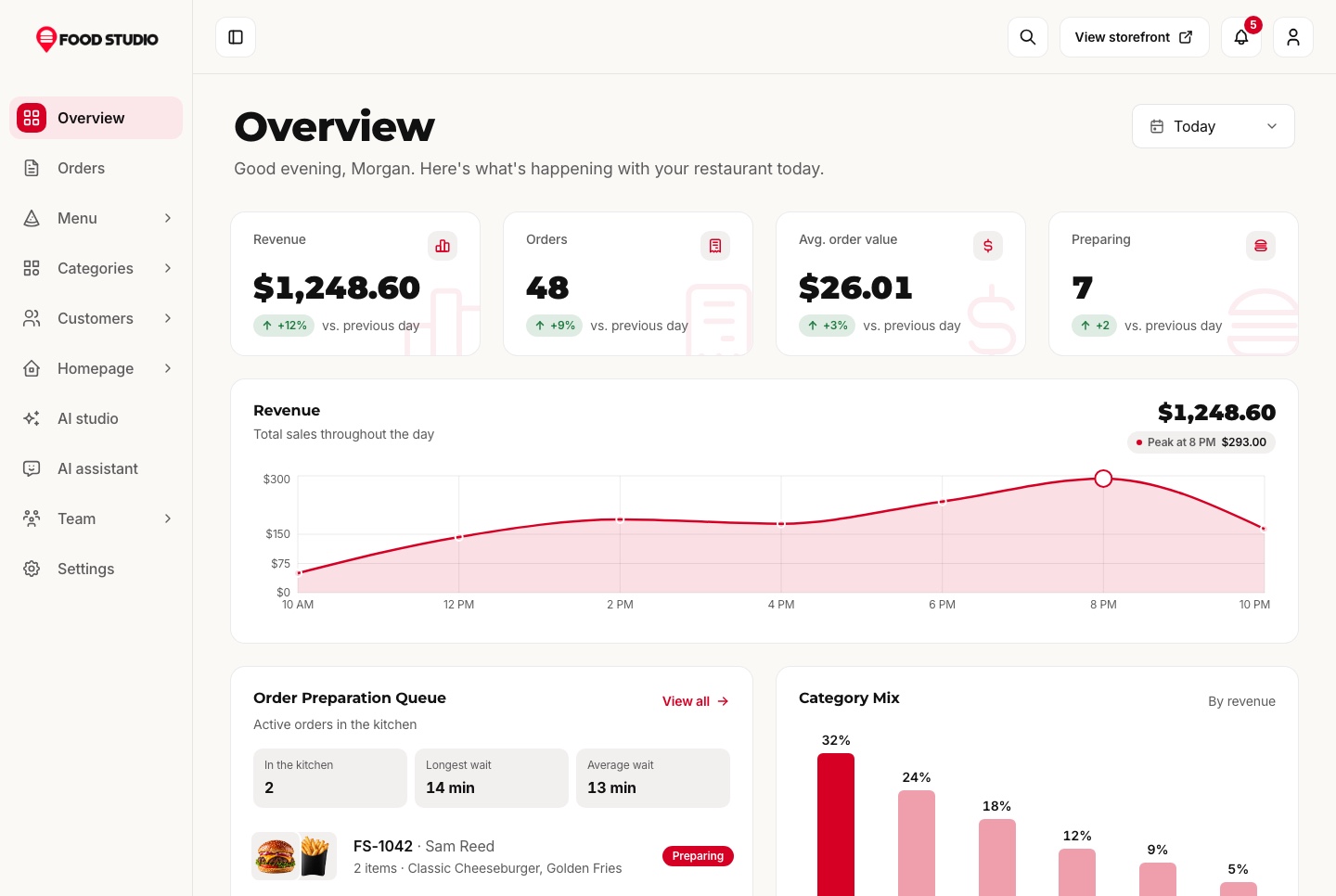Screen dimensions: 1336x896
Task: Click the $26.01 average order value
Action: [x=855, y=288]
